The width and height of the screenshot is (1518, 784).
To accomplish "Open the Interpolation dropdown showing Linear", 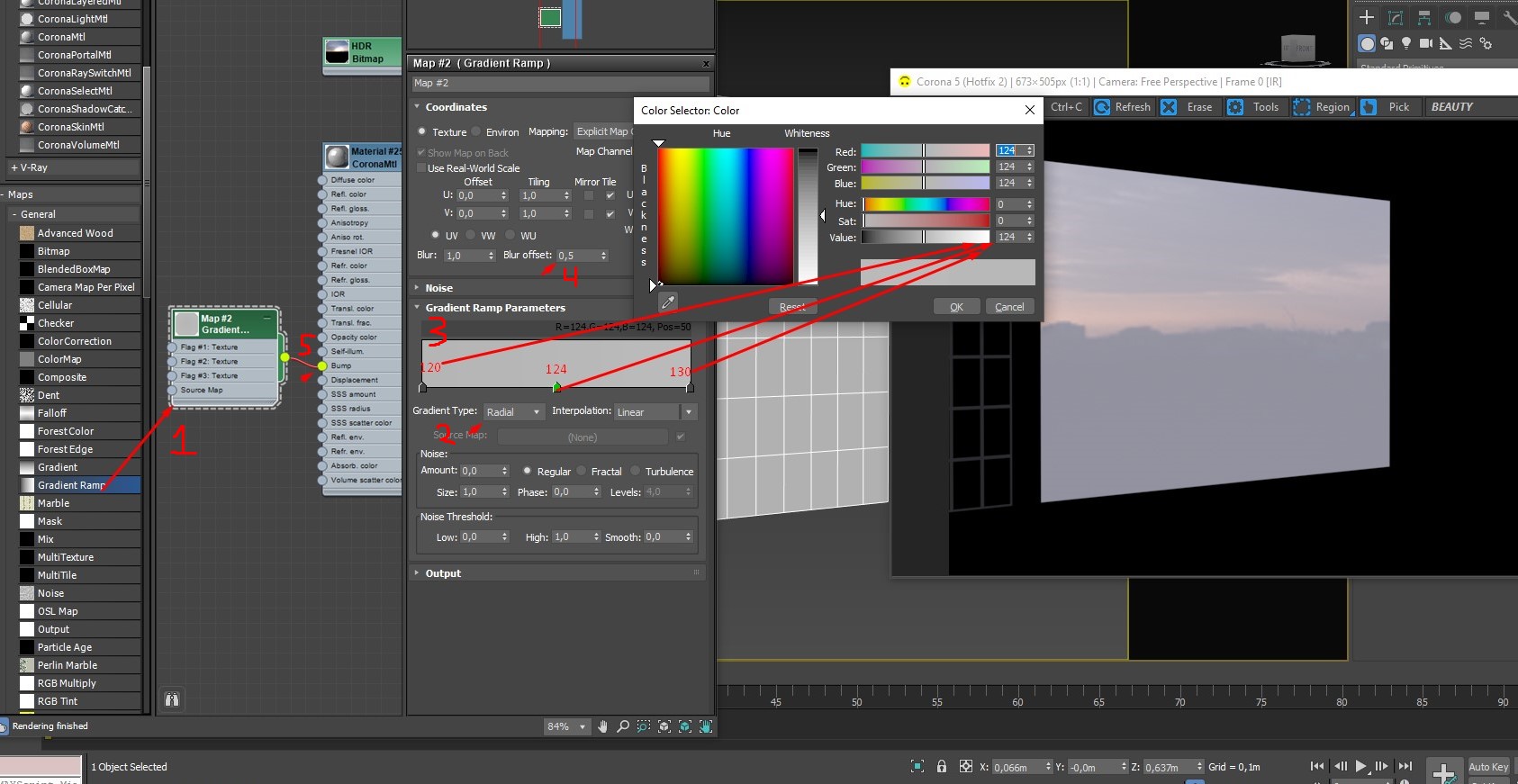I will (x=656, y=412).
